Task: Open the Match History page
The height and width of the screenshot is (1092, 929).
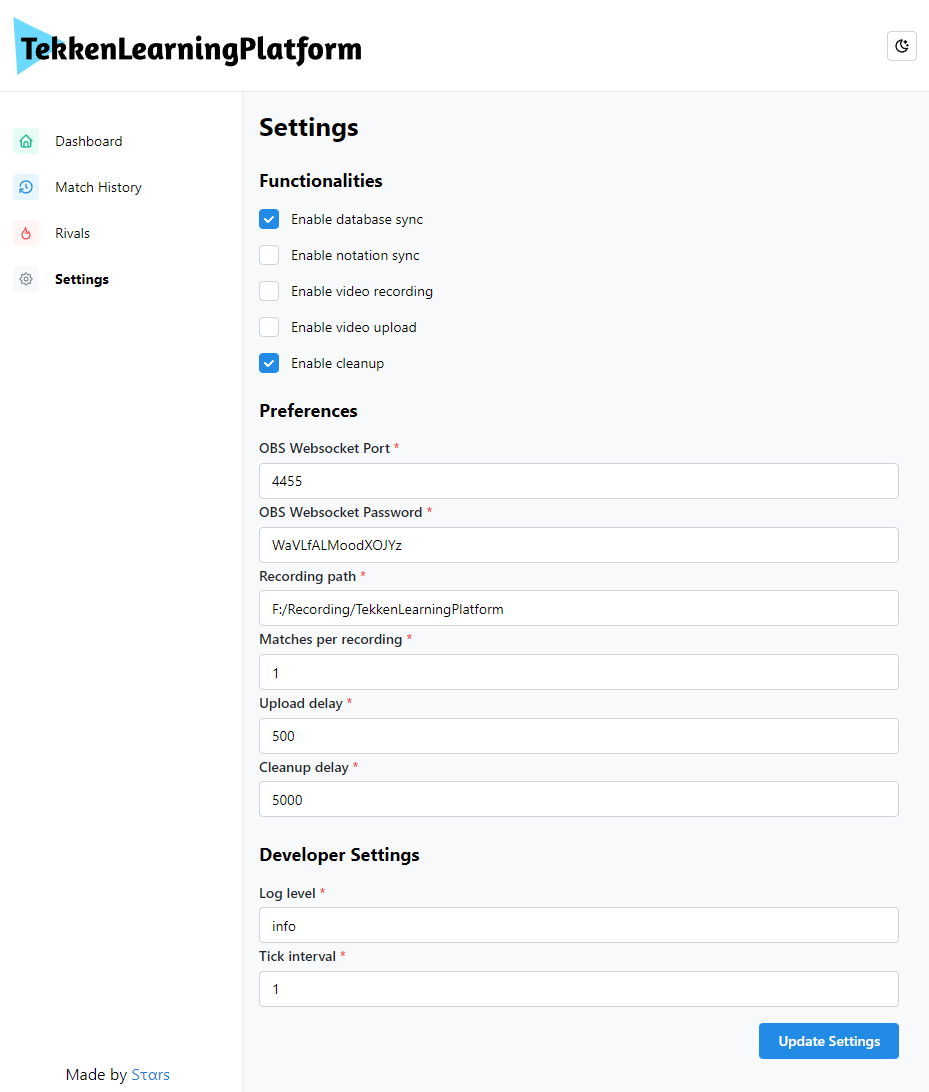Action: [x=98, y=187]
